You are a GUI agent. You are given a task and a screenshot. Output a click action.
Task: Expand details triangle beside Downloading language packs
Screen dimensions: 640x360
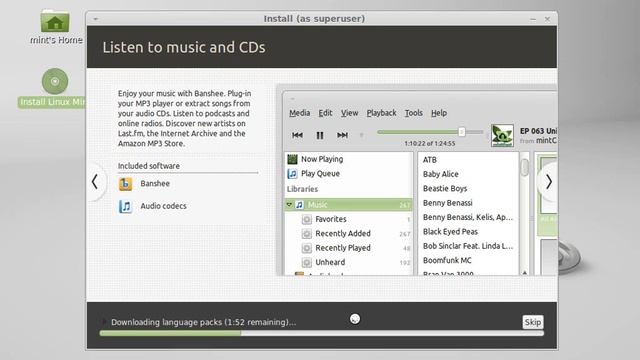click(x=104, y=322)
